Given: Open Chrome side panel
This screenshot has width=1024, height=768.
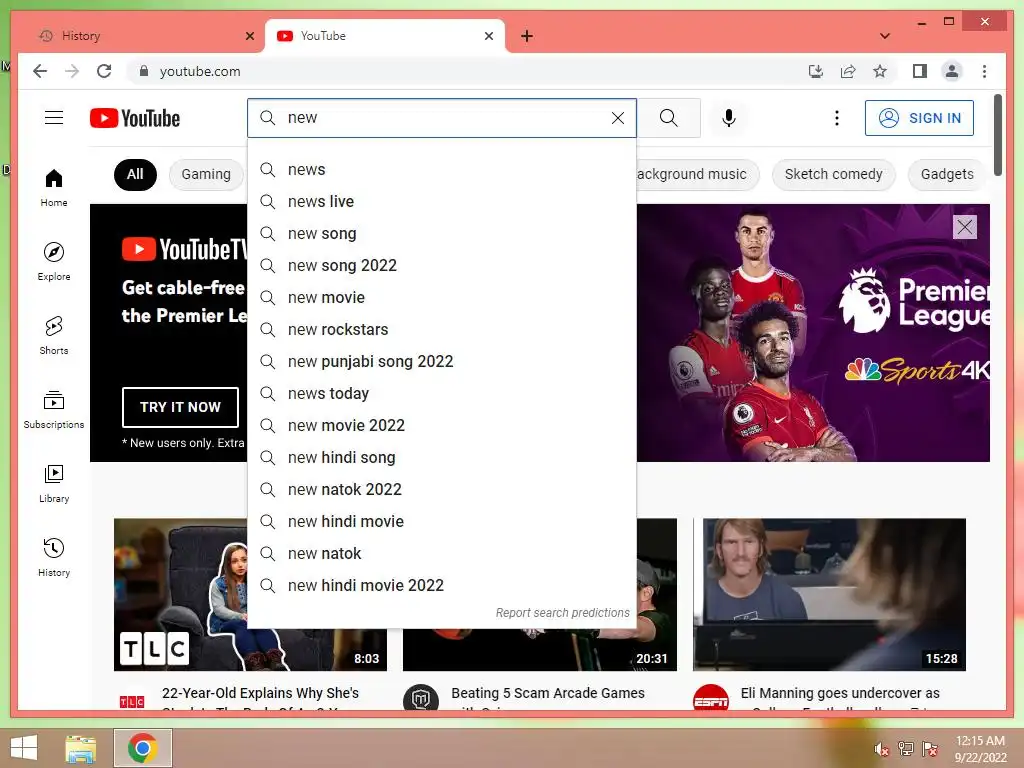Looking at the screenshot, I should (920, 71).
